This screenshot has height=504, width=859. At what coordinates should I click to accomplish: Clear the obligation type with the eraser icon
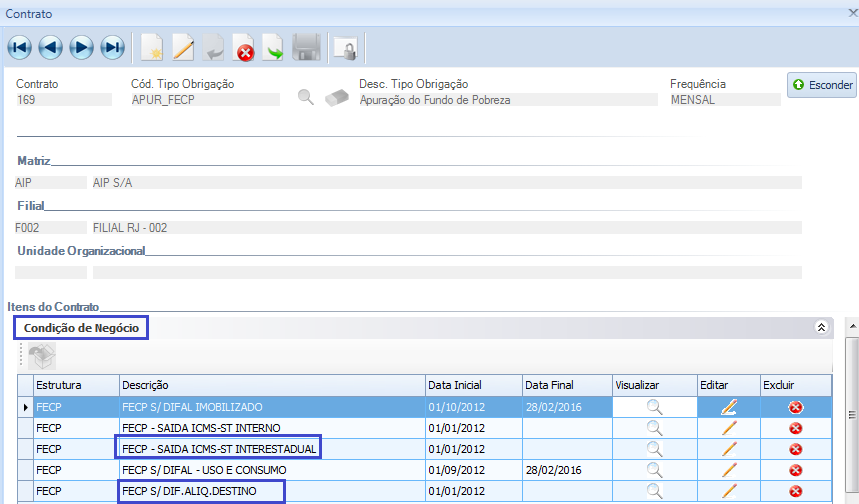tap(337, 97)
